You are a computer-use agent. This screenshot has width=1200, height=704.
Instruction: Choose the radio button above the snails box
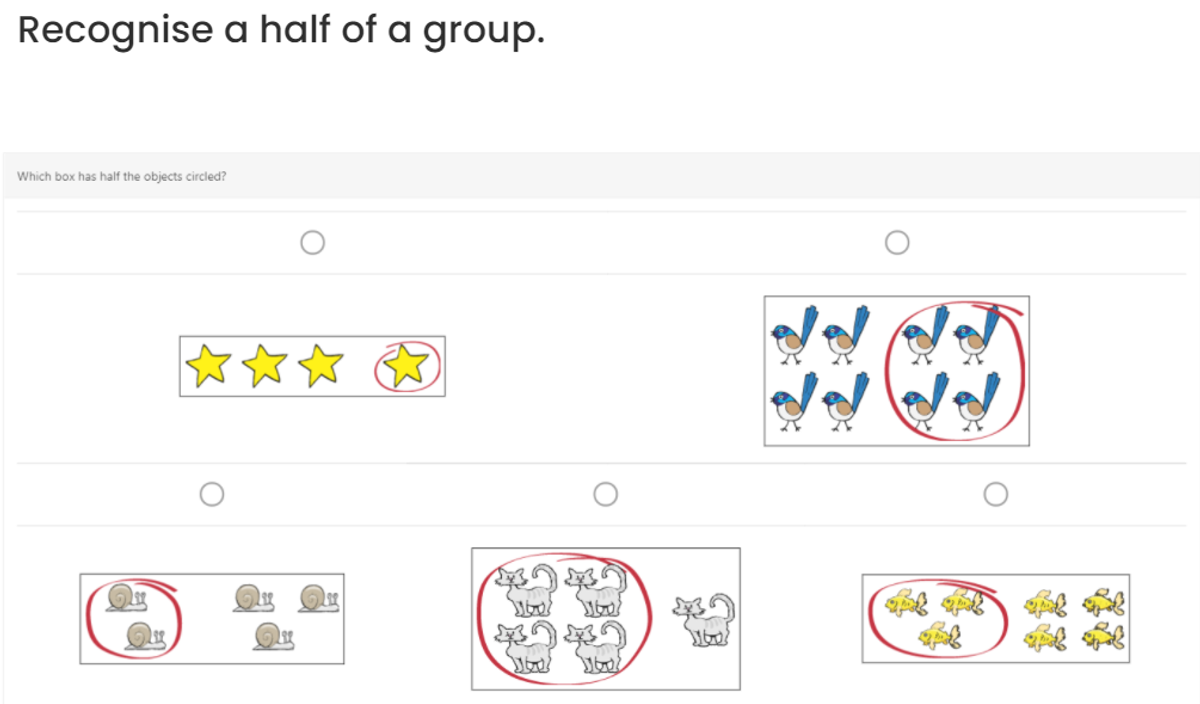tap(211, 494)
